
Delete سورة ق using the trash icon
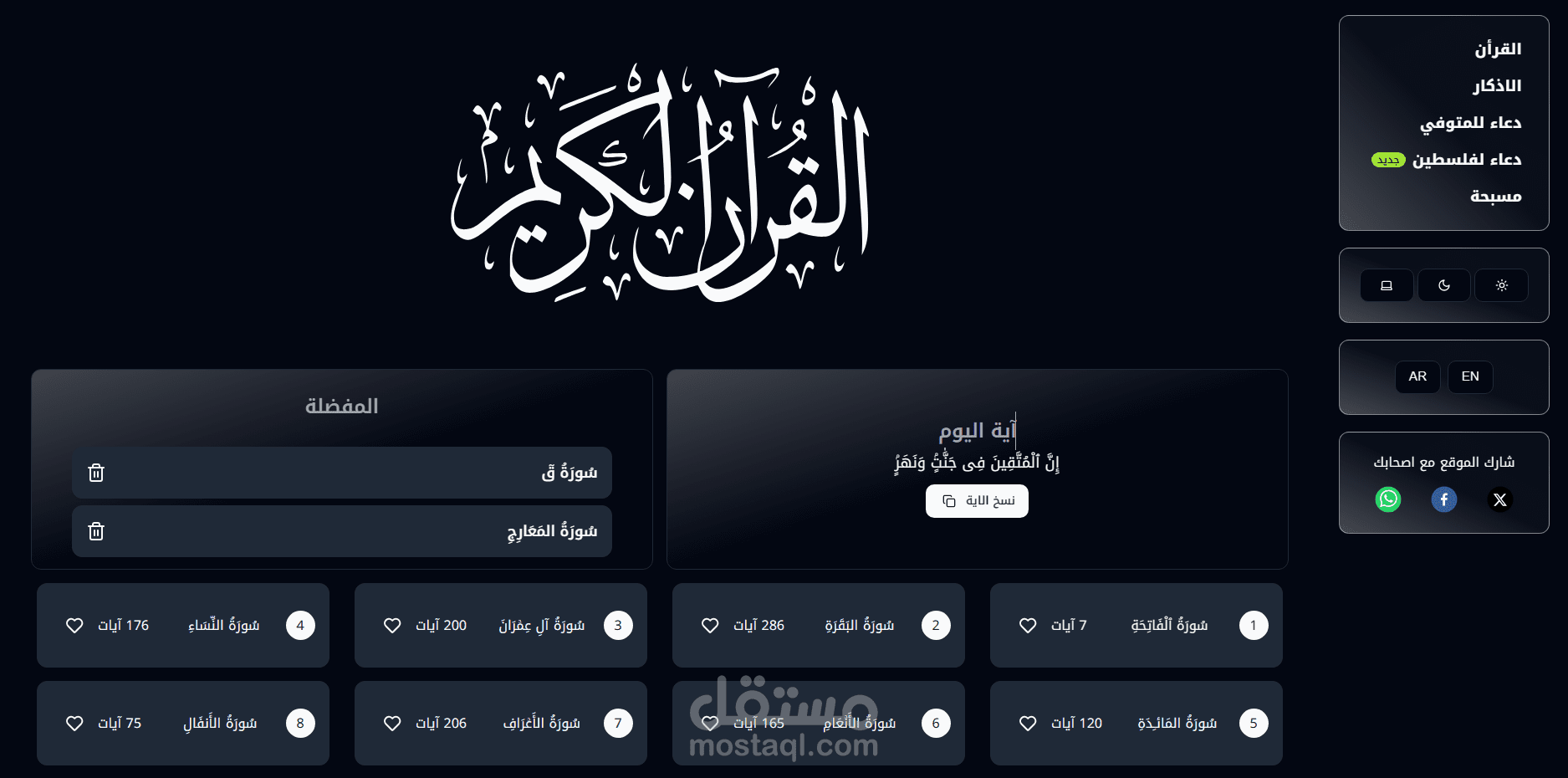(96, 472)
